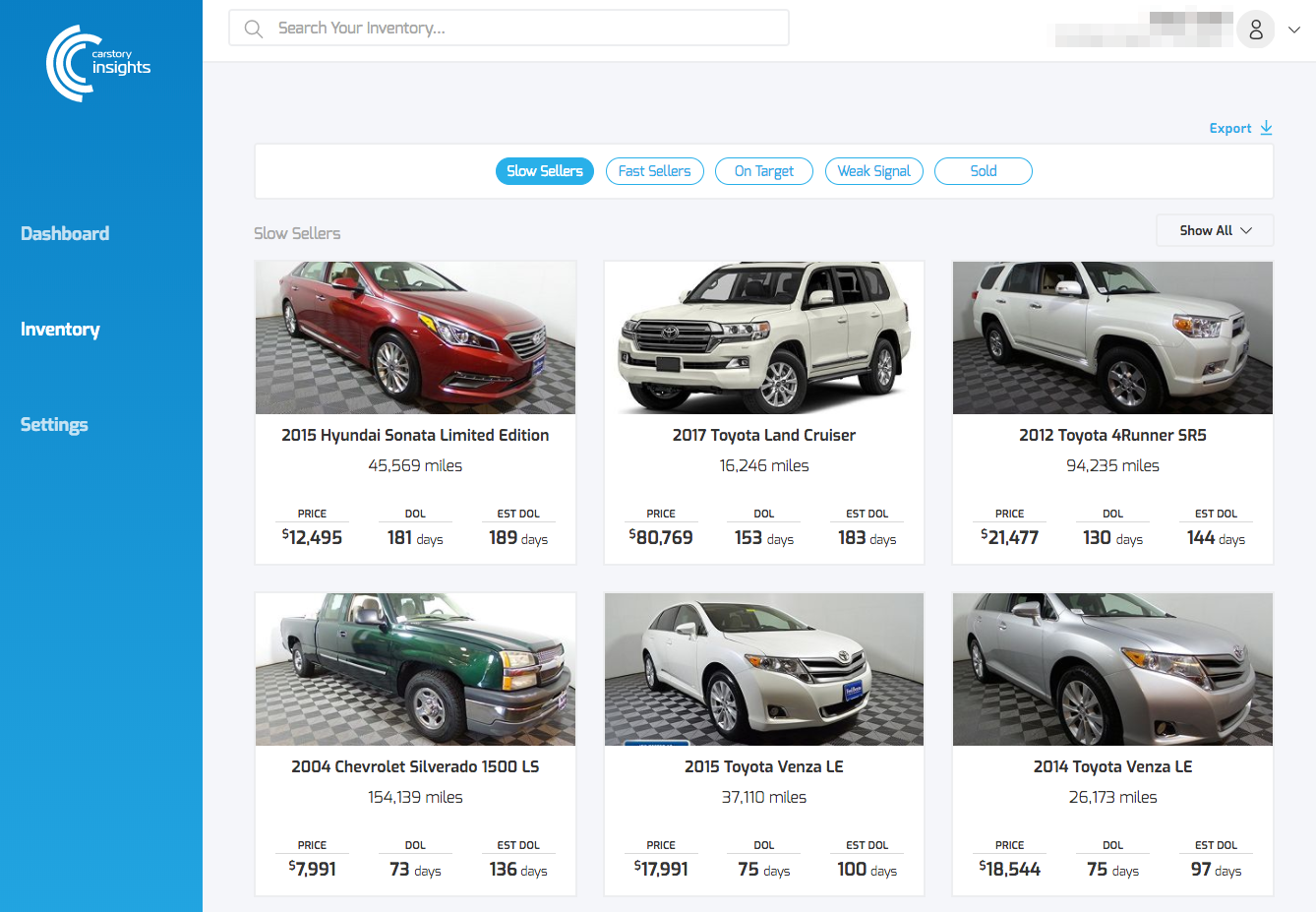1316x912 pixels.
Task: Open the red Hyundai Sonata photo
Action: click(415, 337)
